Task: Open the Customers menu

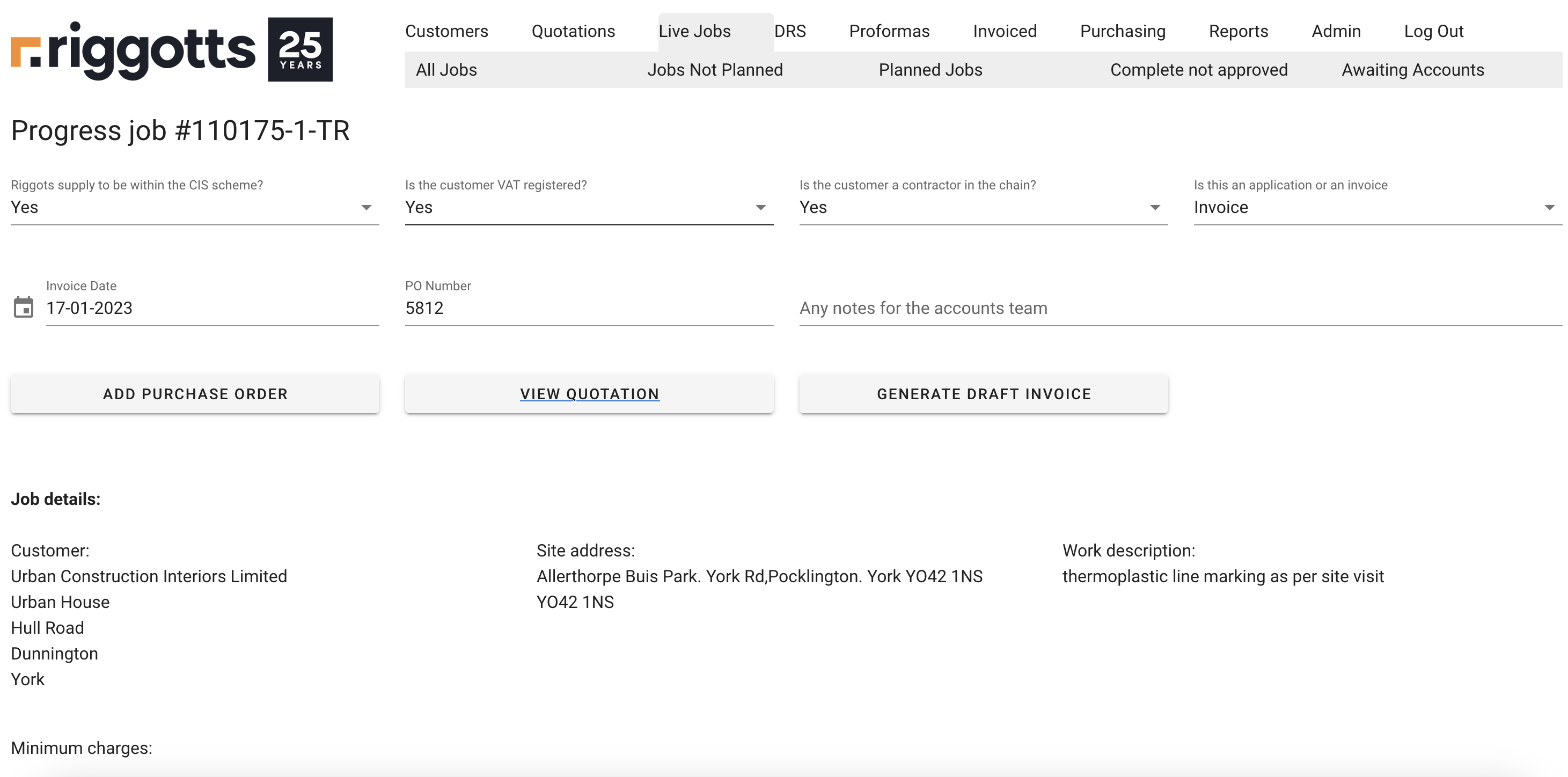Action: pos(446,31)
